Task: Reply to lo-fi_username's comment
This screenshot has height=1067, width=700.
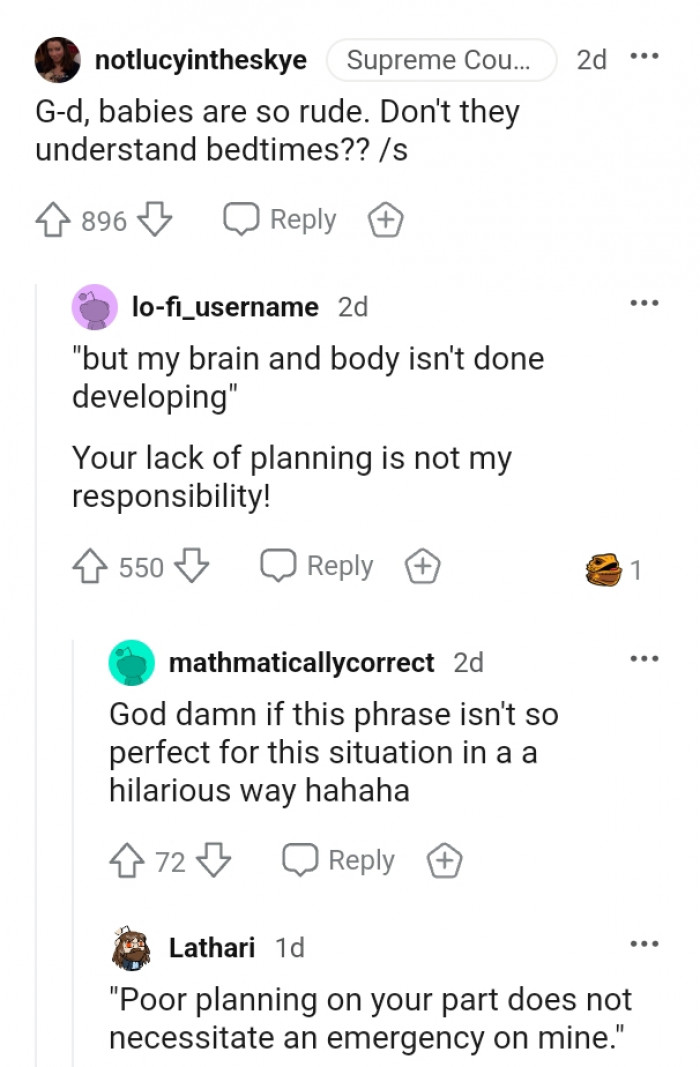Action: (x=318, y=567)
